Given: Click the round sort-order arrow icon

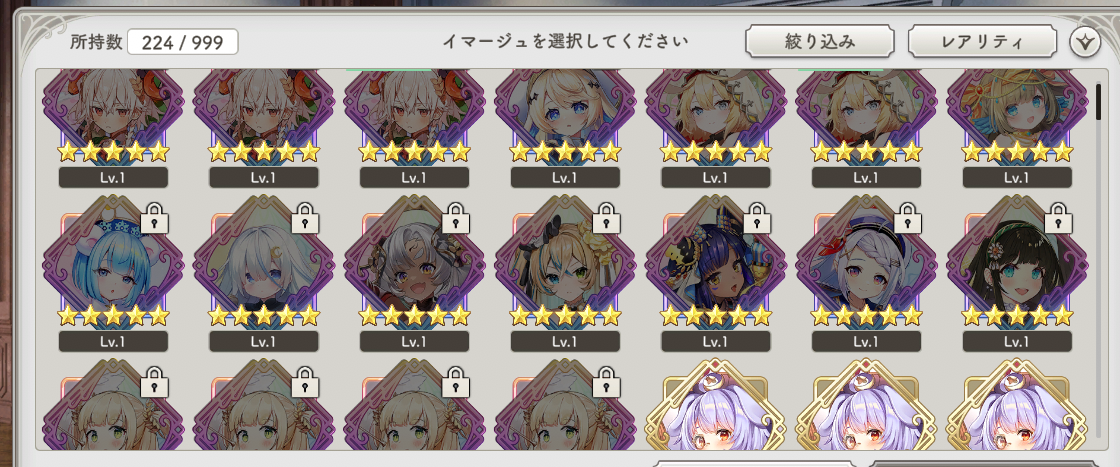Looking at the screenshot, I should 1085,43.
